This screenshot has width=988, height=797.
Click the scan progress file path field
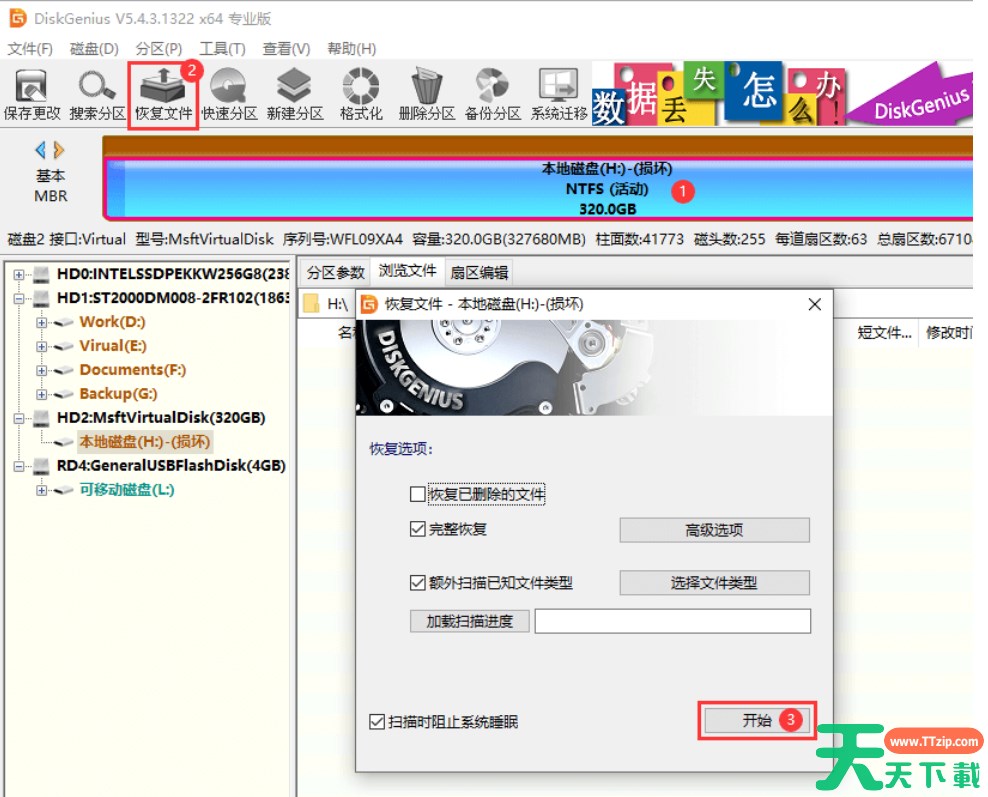pos(672,621)
